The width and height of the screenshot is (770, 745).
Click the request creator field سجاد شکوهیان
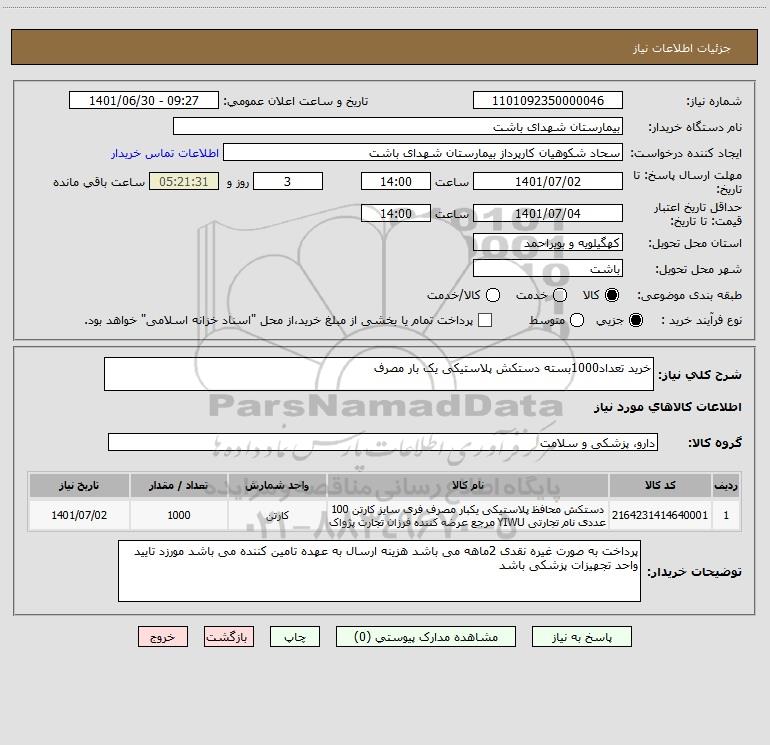coord(423,152)
